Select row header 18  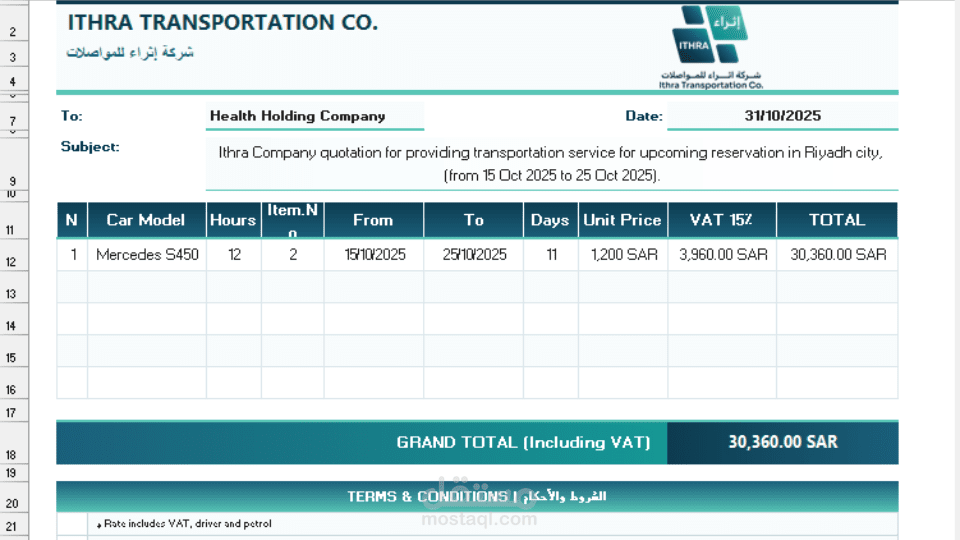click(13, 443)
